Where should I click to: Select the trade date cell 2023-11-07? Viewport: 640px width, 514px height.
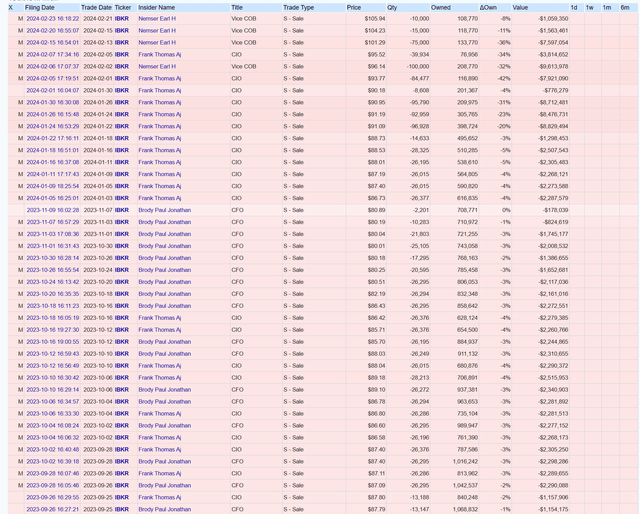[x=97, y=210]
